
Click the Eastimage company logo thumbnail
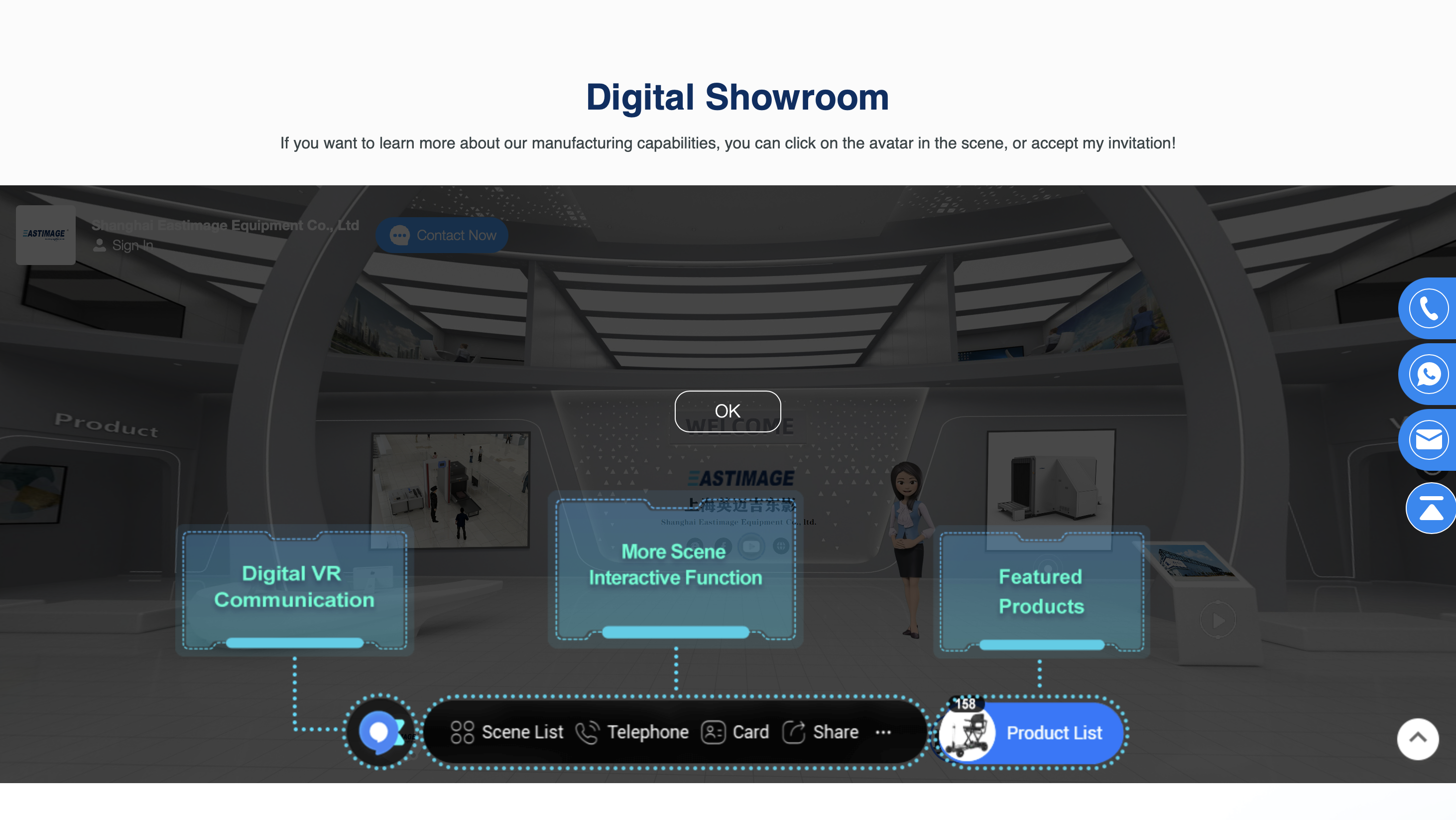click(x=45, y=234)
